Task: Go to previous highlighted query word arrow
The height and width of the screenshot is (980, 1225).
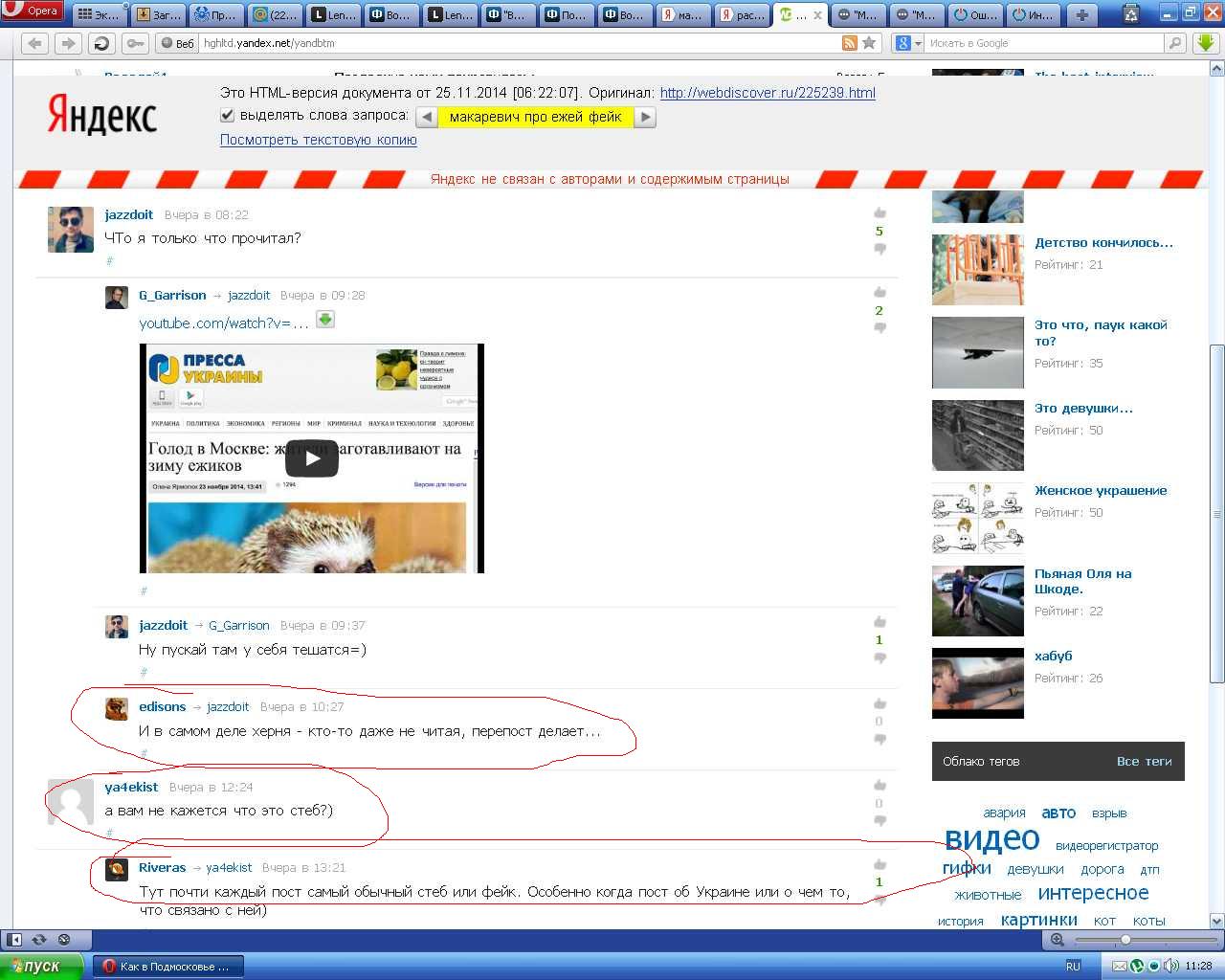Action: click(427, 117)
